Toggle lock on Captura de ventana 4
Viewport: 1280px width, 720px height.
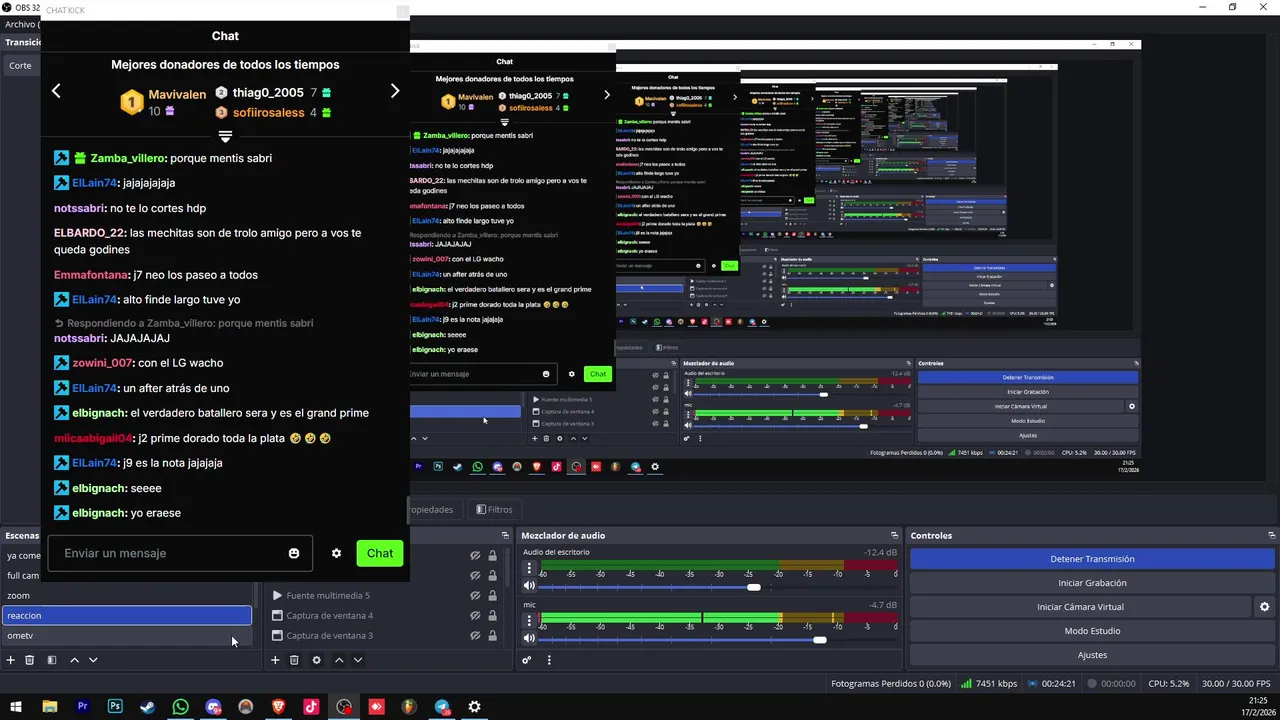pyautogui.click(x=492, y=616)
